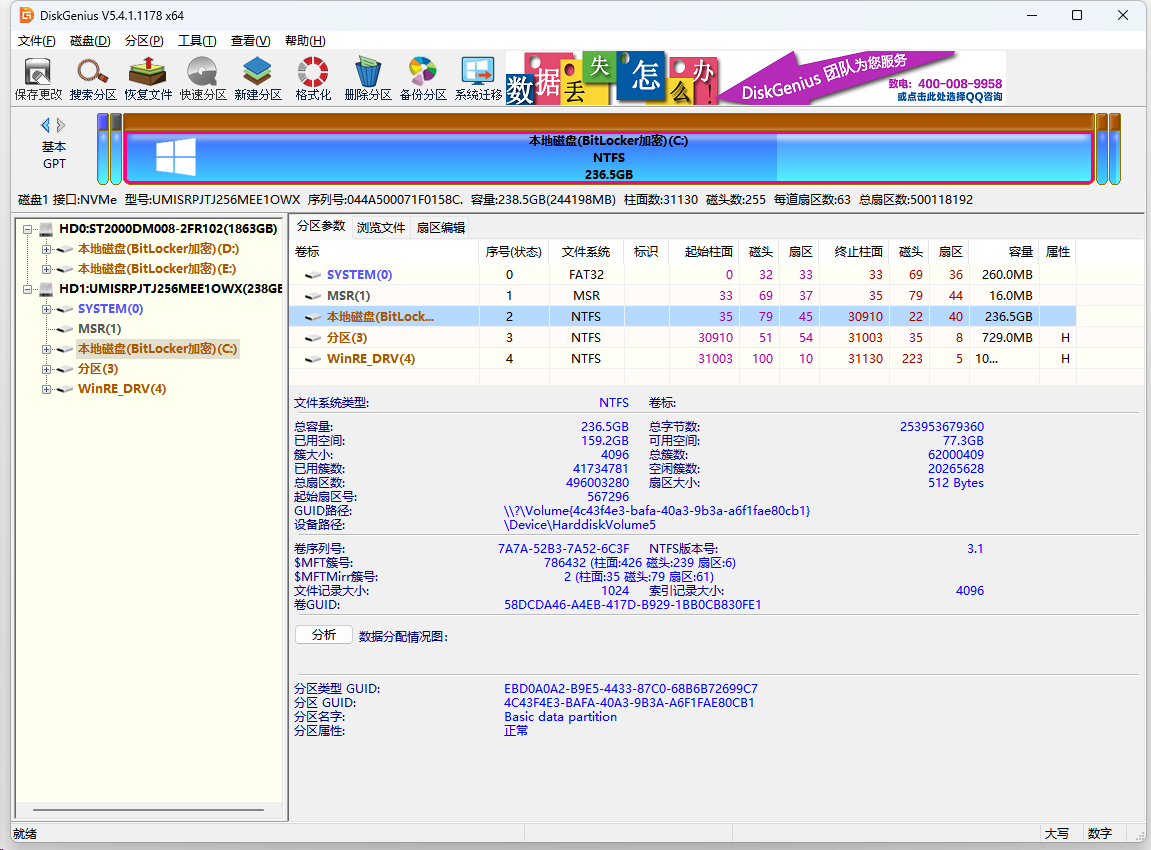The width and height of the screenshot is (1151, 850).
Task: Click the DiskGenius team service banner ad
Action: point(862,77)
